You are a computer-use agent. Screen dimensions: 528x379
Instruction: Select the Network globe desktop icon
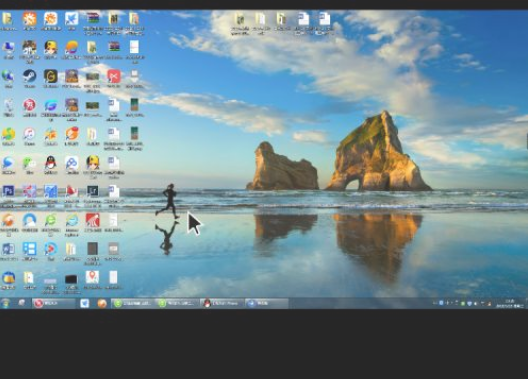click(x=8, y=76)
